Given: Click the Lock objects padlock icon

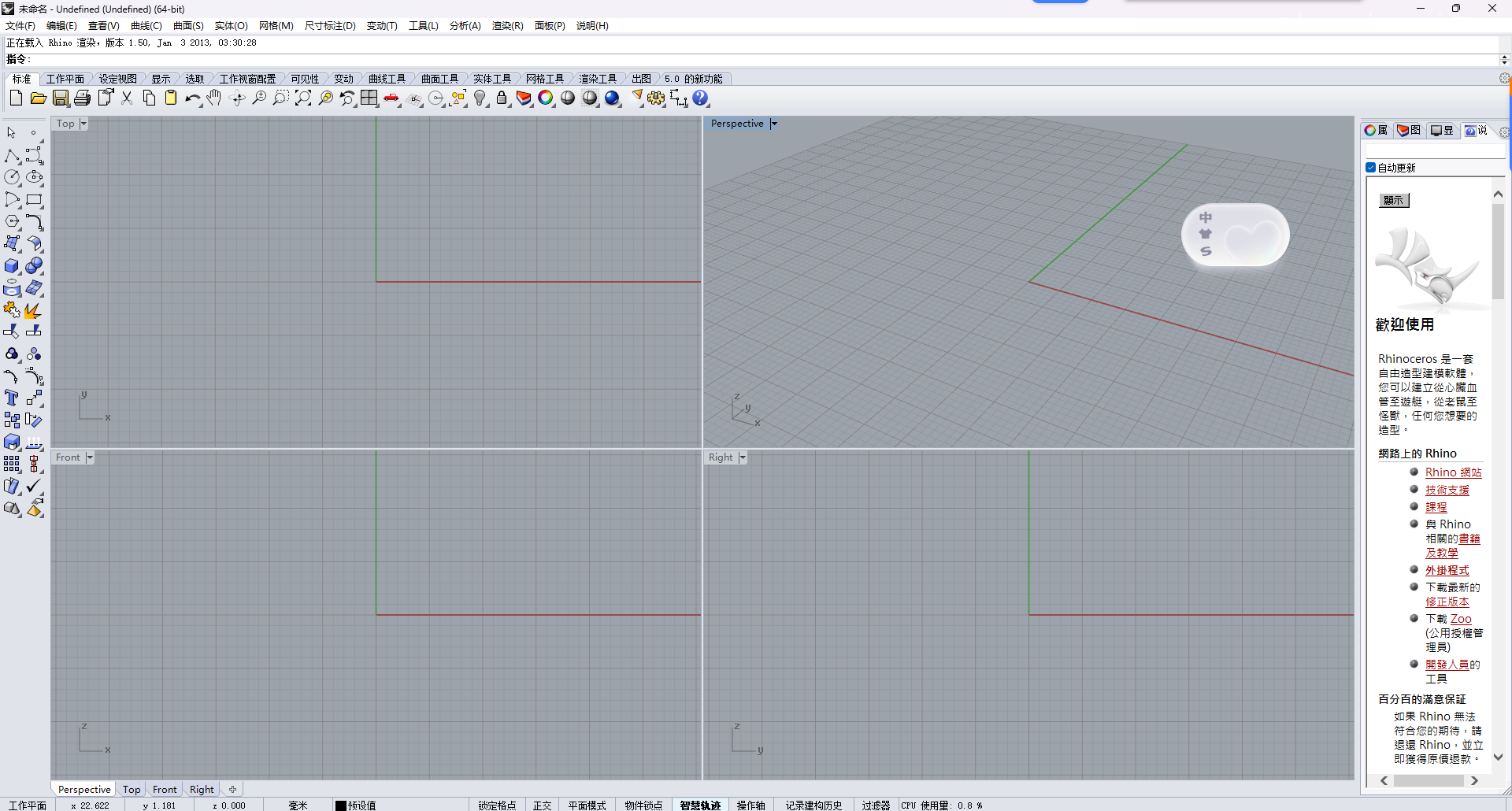Looking at the screenshot, I should [x=502, y=98].
